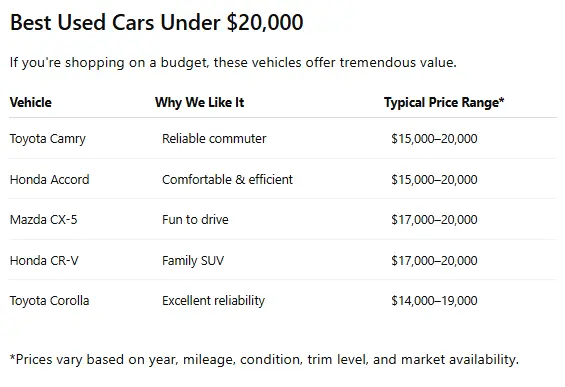Click the Comfortable & efficient description

(x=227, y=179)
